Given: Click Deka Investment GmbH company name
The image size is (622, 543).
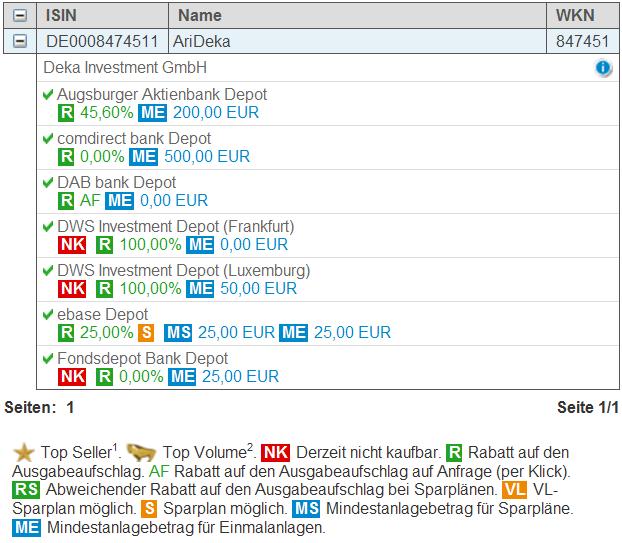Looking at the screenshot, I should pyautogui.click(x=125, y=67).
